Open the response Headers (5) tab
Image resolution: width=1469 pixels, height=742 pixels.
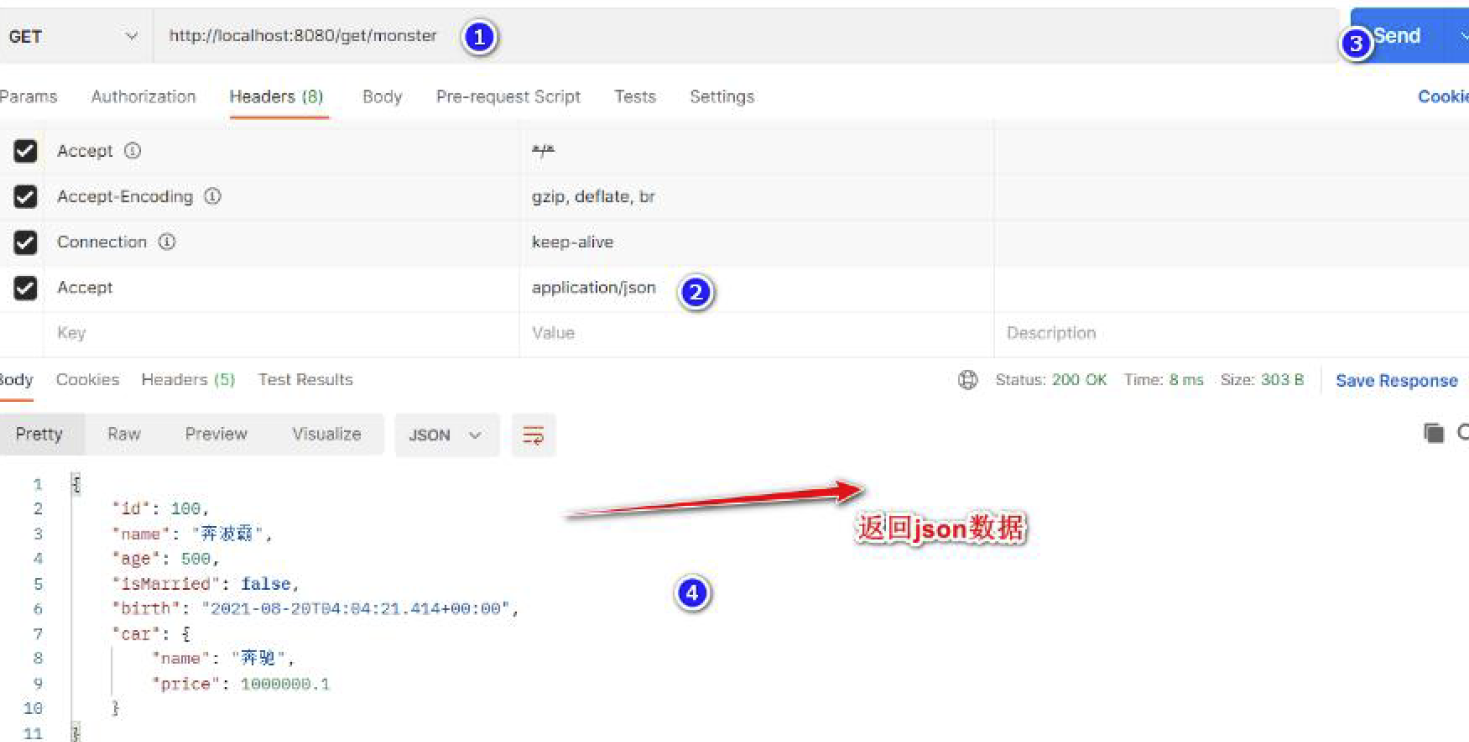coord(188,380)
